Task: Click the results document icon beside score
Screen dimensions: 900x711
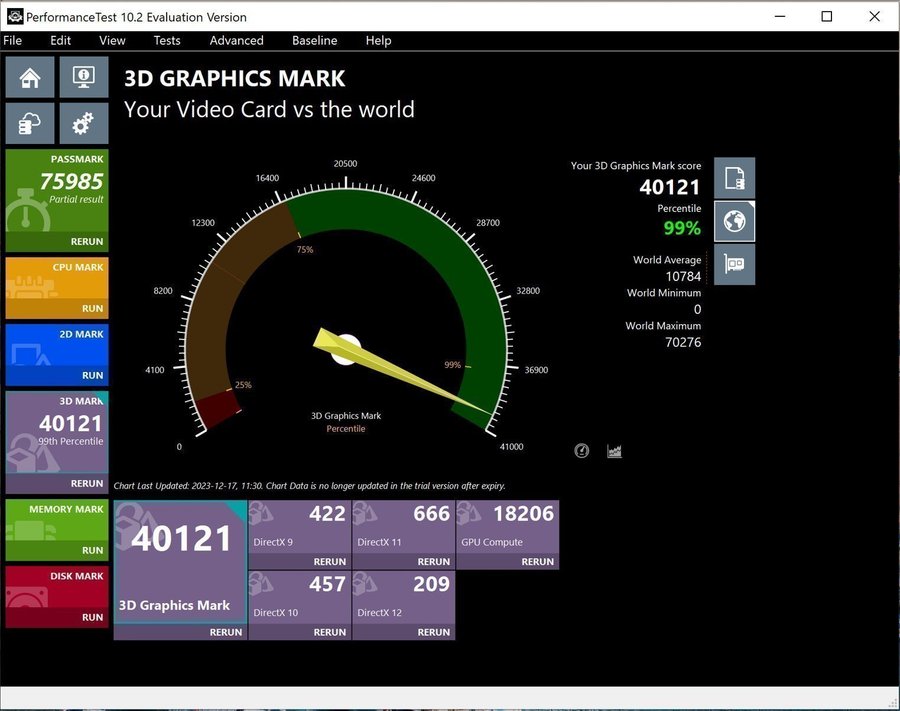Action: pos(735,178)
